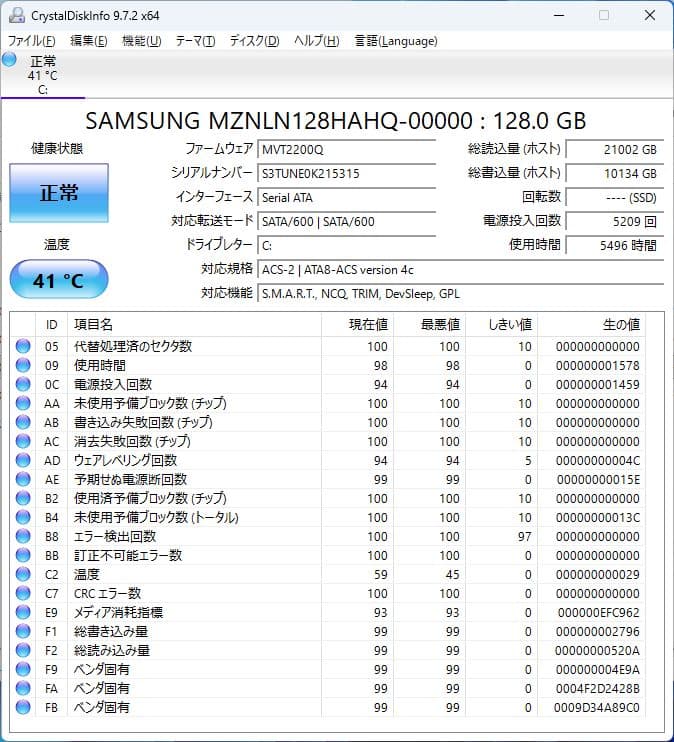Click status orb for ID 0C row
Viewport: 674px width, 742px height.
[23, 384]
